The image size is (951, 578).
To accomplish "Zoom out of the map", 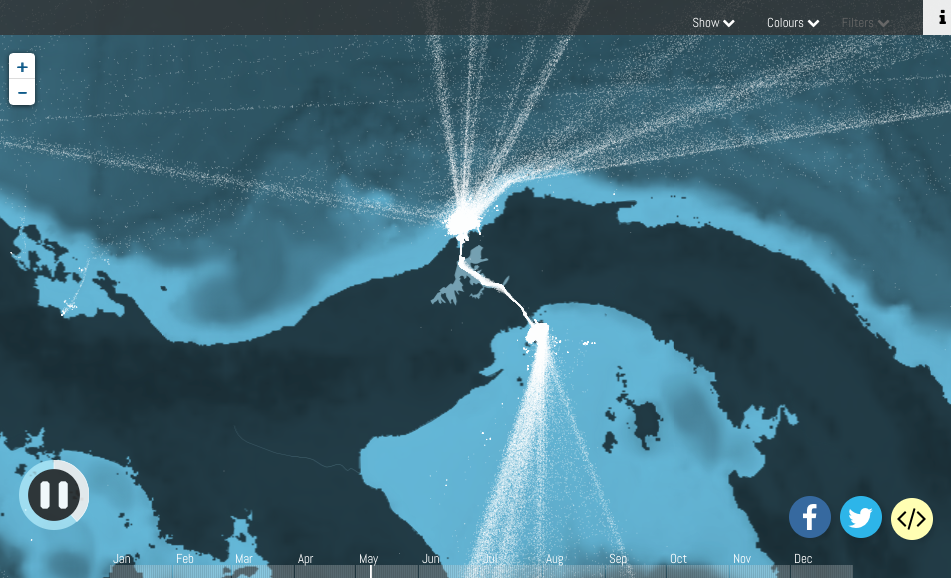I will [22, 93].
